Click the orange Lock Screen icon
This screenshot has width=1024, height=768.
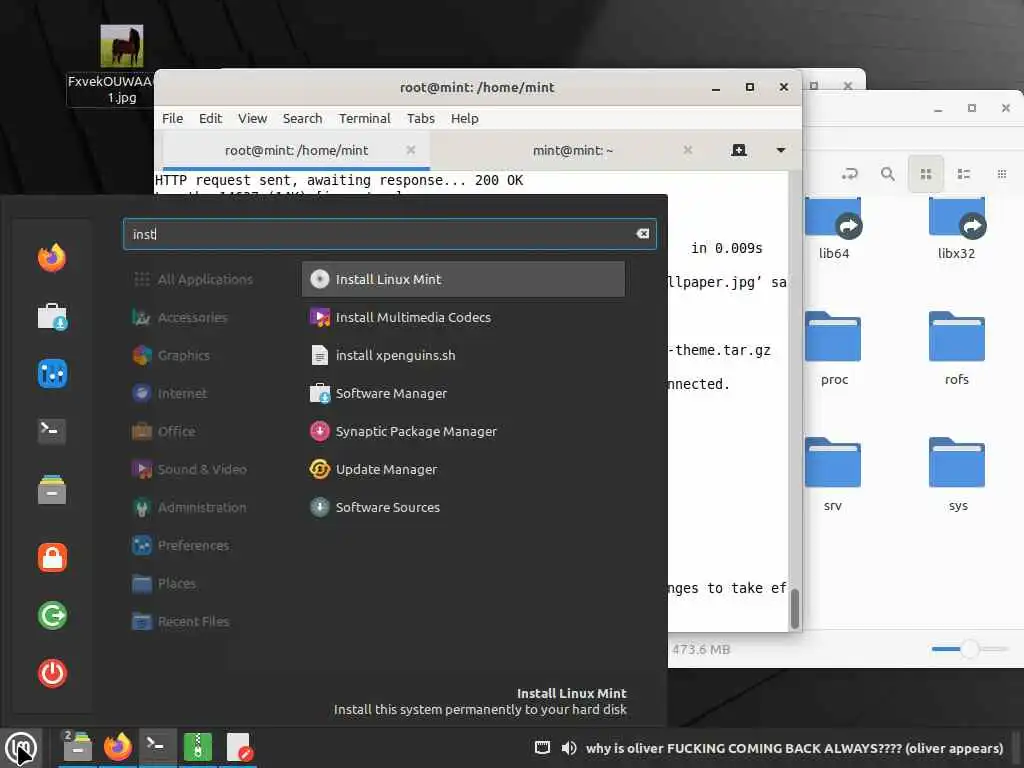[52, 558]
